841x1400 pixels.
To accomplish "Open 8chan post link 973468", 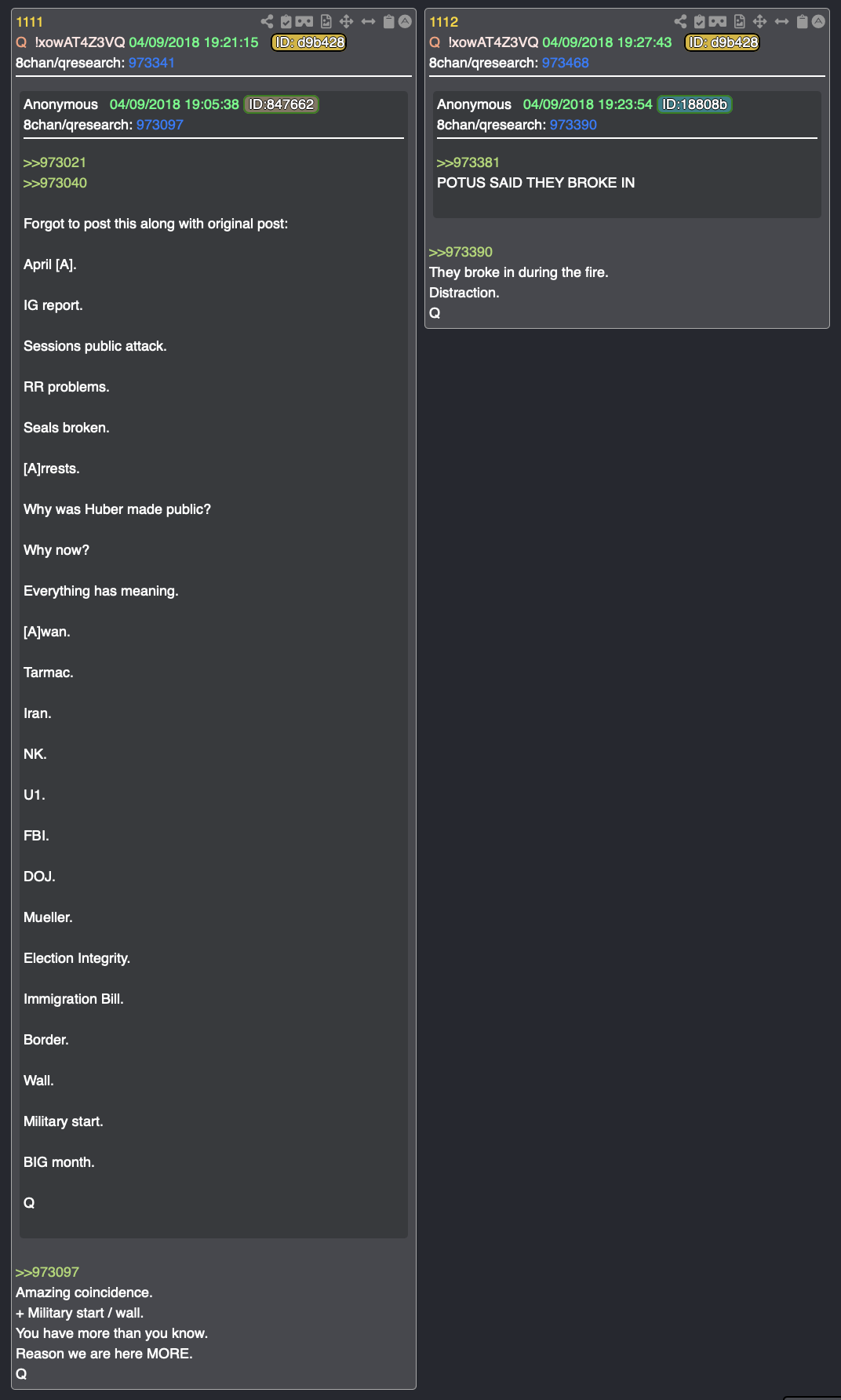I will click(x=565, y=63).
